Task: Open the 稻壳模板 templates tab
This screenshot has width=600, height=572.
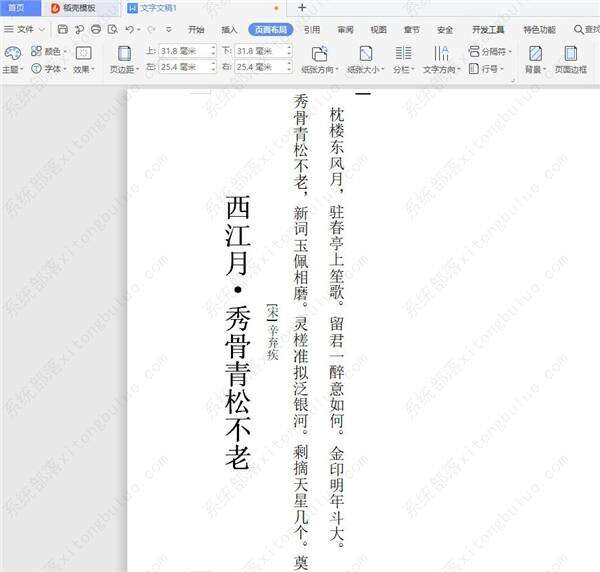Action: pyautogui.click(x=80, y=8)
